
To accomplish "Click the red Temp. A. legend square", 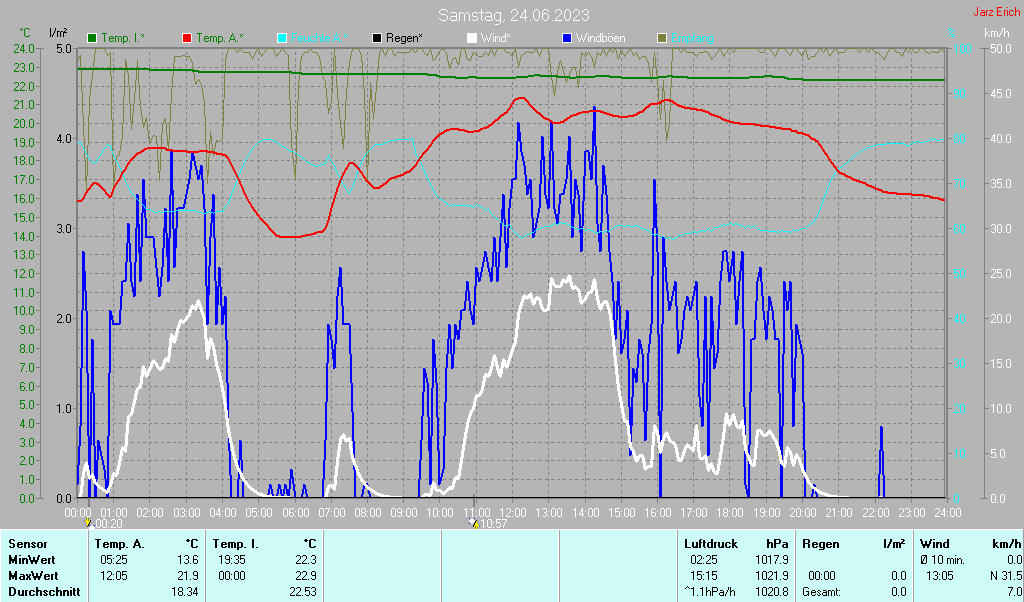I will click(187, 38).
